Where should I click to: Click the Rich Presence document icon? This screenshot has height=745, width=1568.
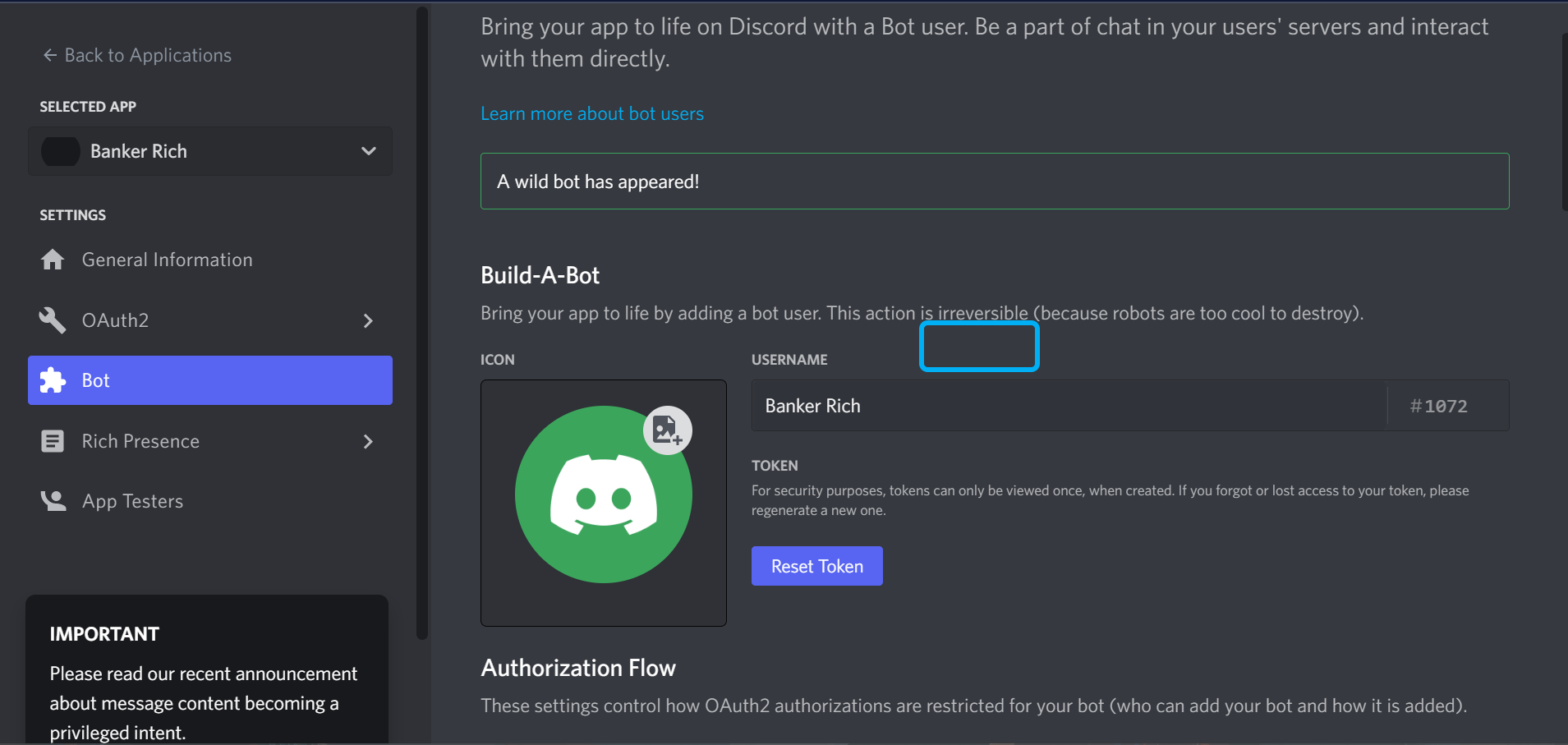point(53,441)
